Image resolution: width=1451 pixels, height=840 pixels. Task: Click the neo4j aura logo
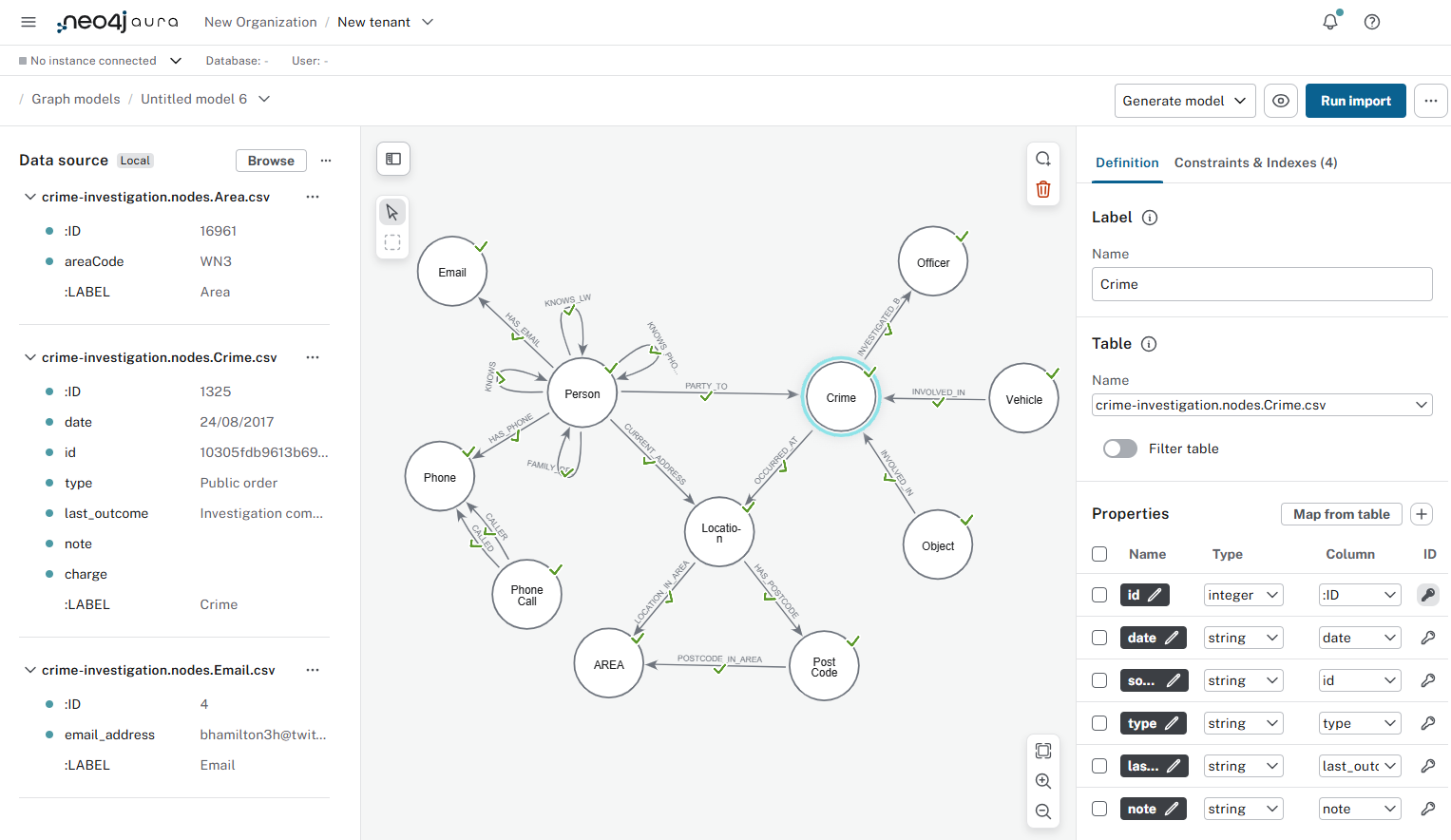(117, 22)
